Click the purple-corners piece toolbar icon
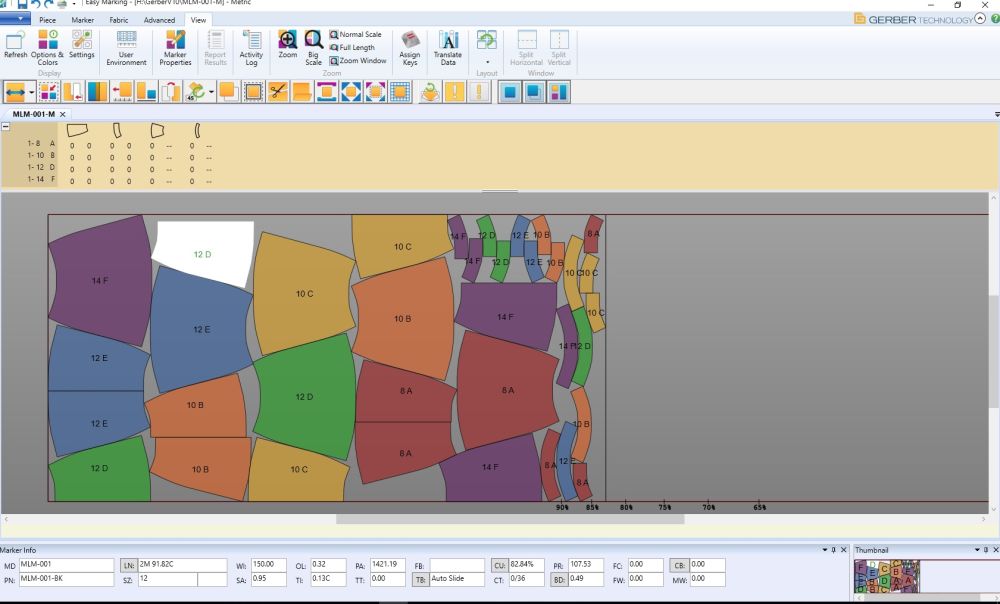The width and height of the screenshot is (1000, 604). (375, 92)
